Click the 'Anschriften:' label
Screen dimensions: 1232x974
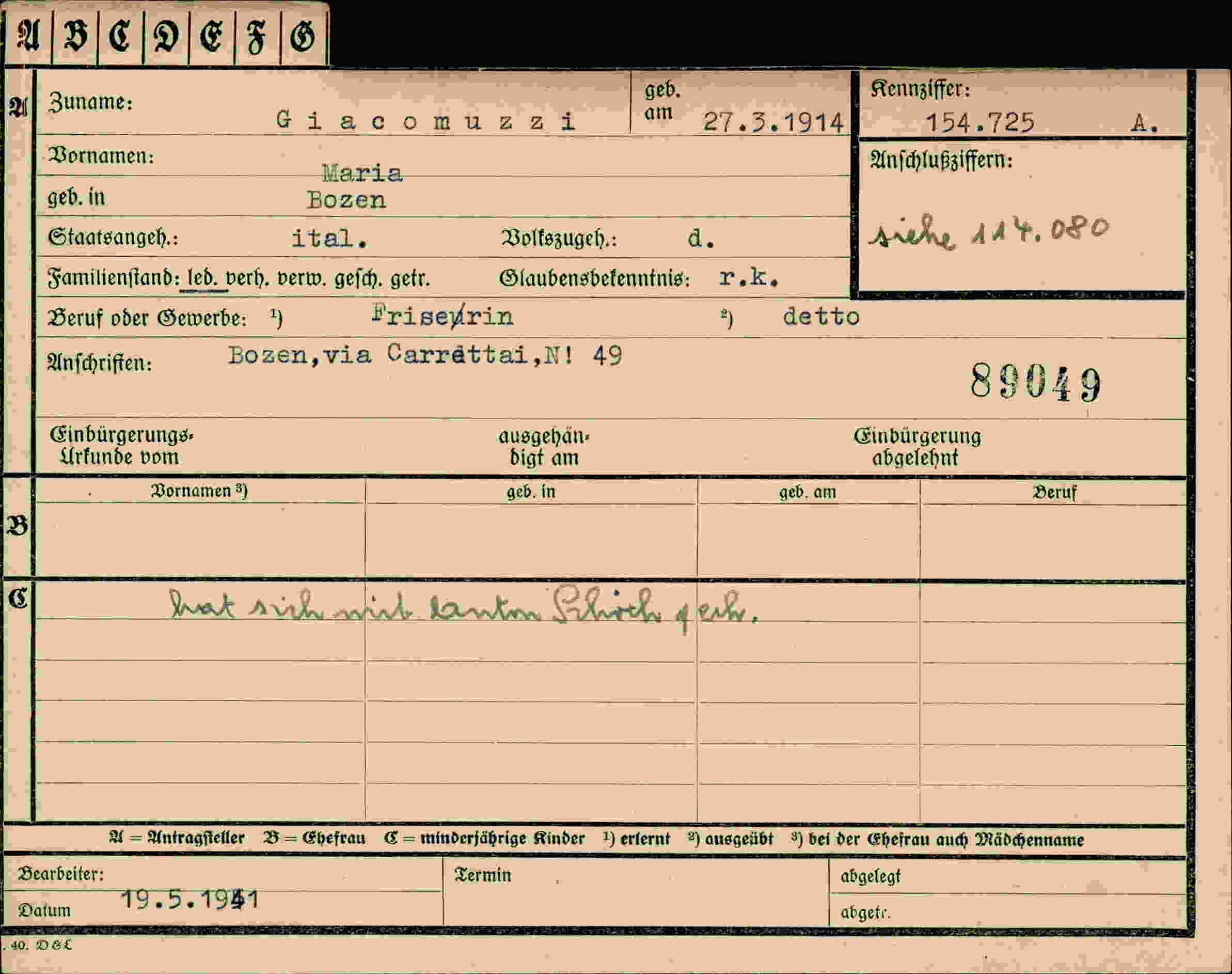100,363
